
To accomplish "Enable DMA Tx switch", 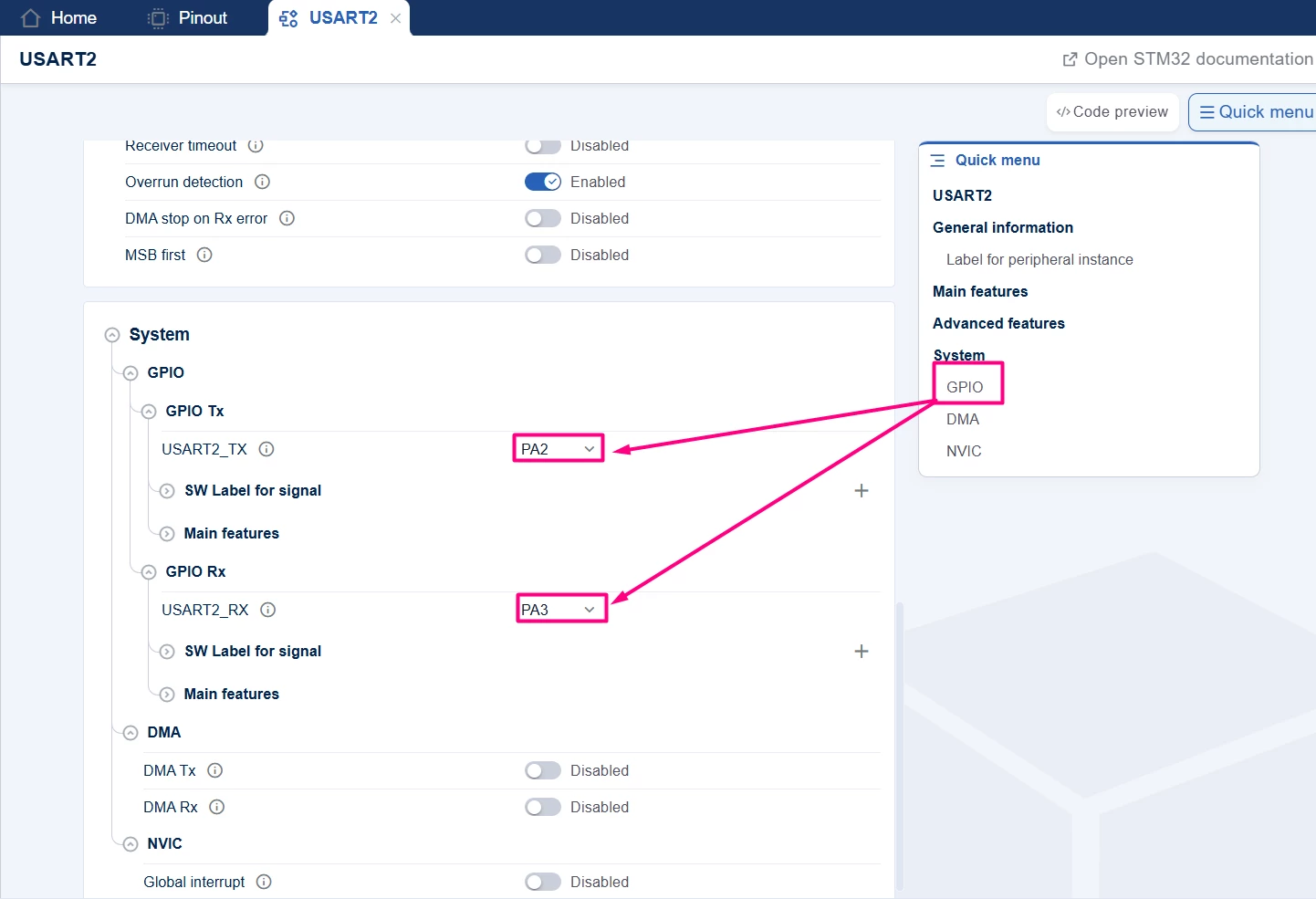I will pos(543,770).
